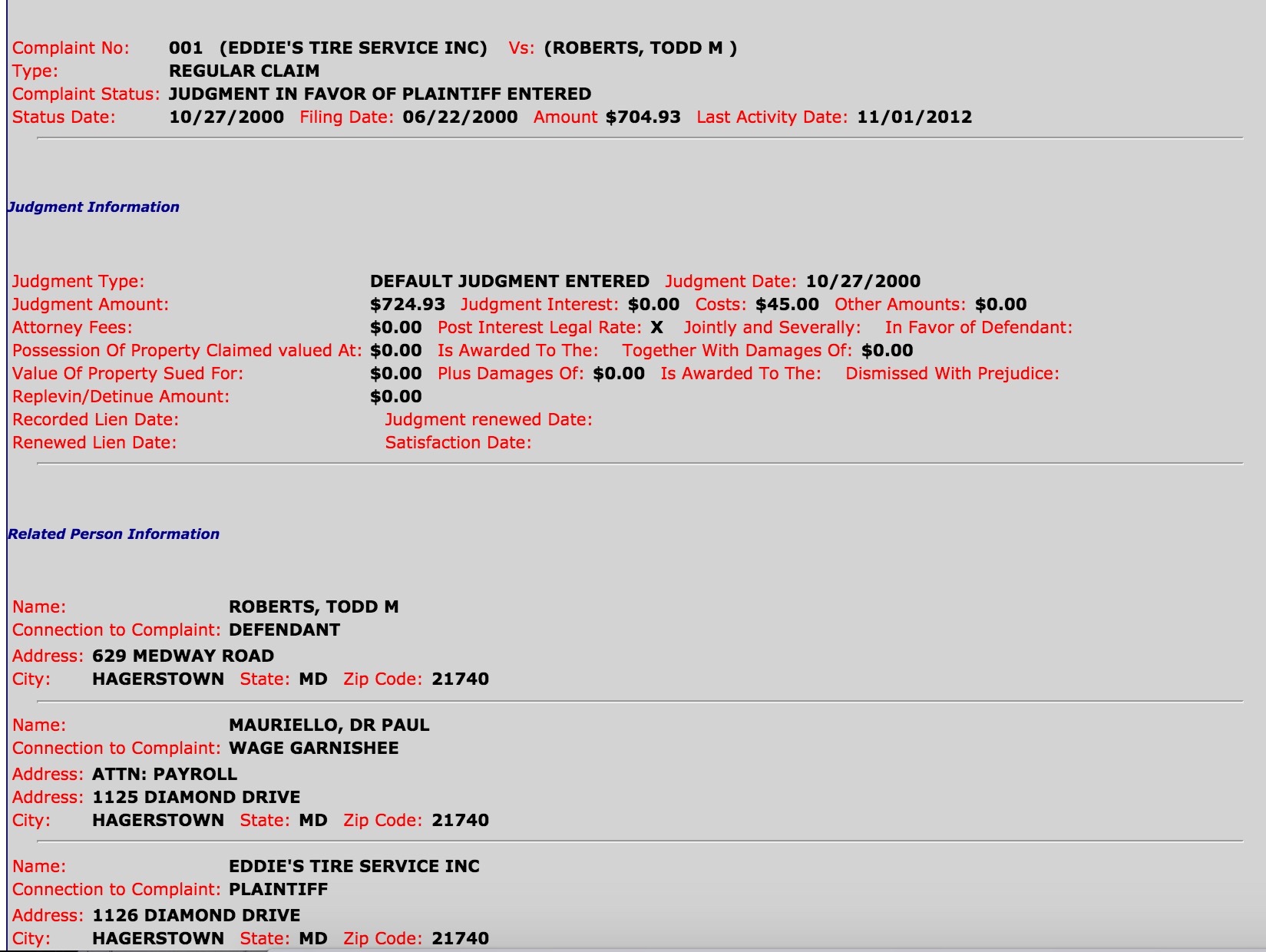This screenshot has height=952, width=1266.
Task: Click the Judgment Information section heading
Action: point(94,207)
